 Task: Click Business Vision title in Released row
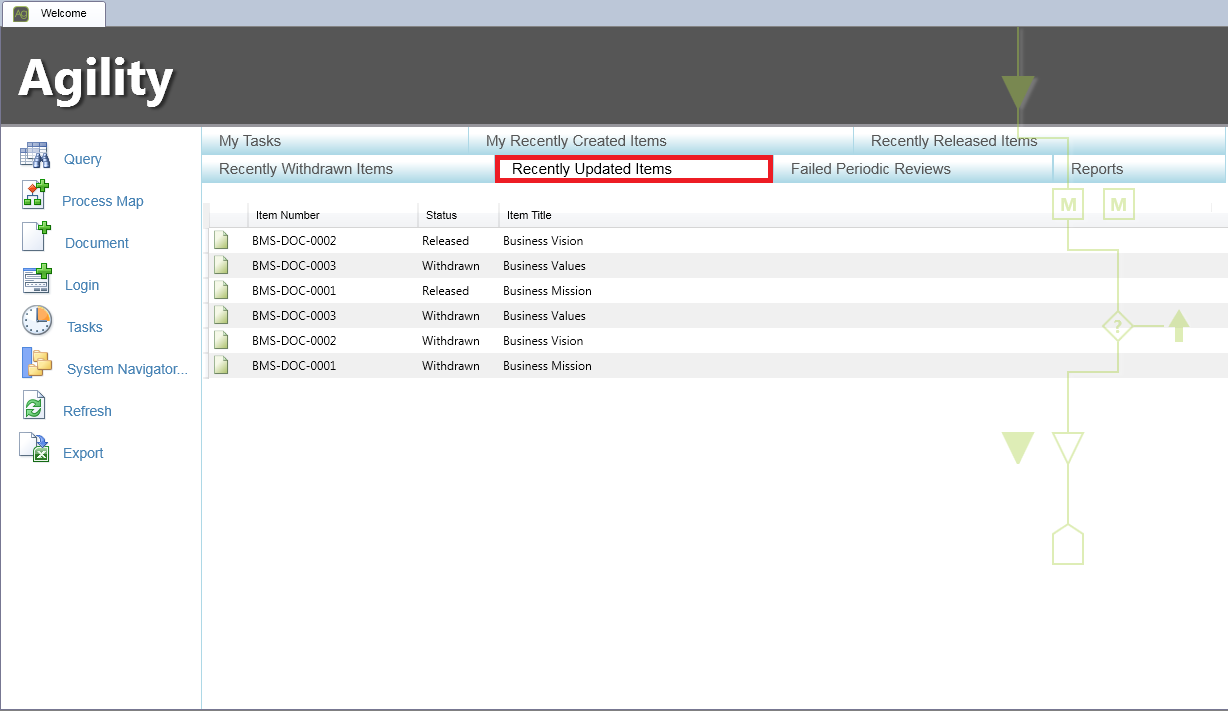tap(543, 241)
